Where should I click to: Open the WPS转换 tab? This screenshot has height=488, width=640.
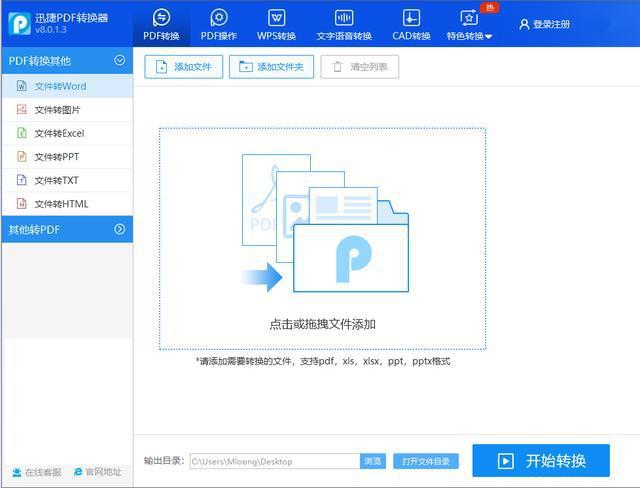coord(276,24)
